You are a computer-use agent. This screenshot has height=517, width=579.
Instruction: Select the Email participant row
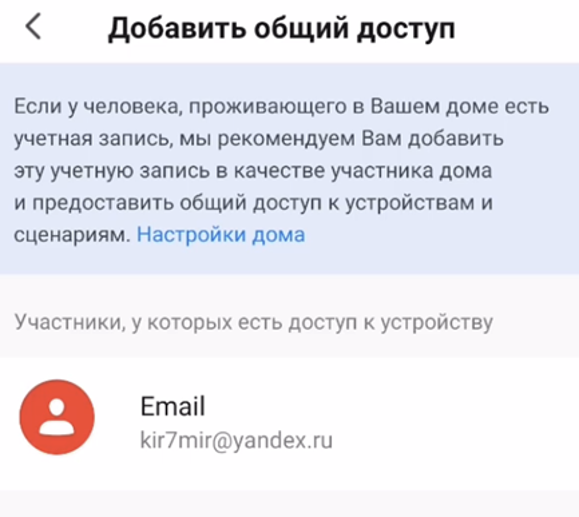point(290,424)
